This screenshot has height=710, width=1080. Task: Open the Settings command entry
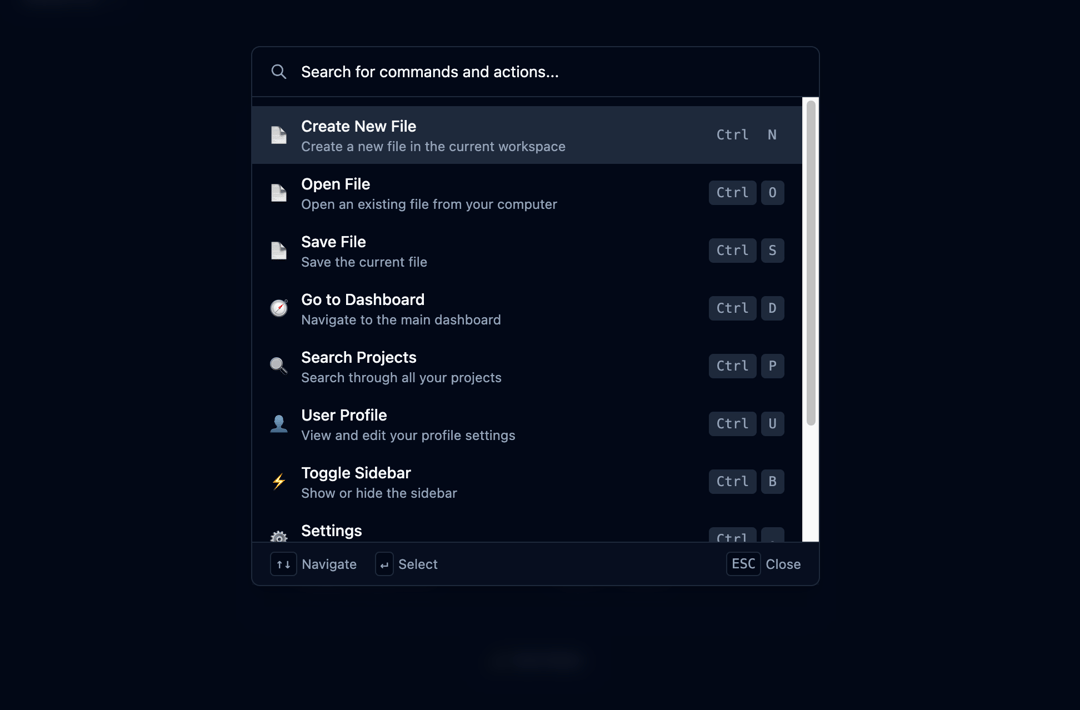point(527,527)
